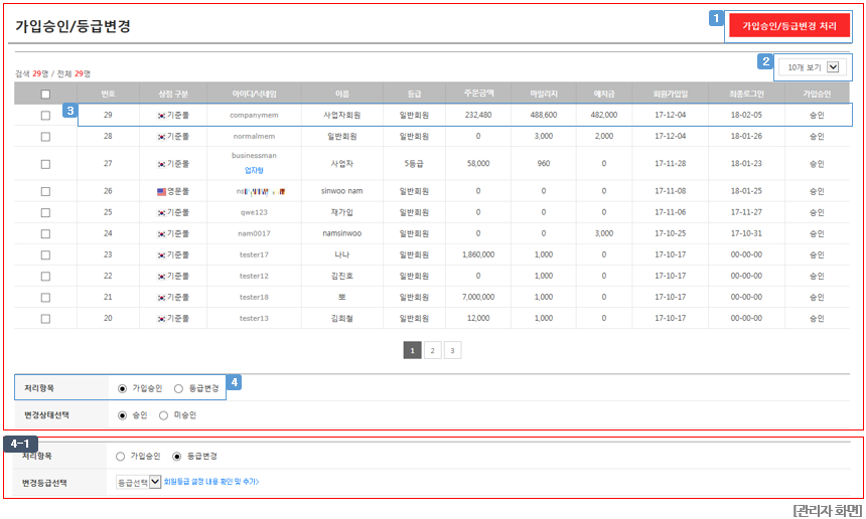Go to page 2 of member list
866x519 pixels.
[432, 350]
